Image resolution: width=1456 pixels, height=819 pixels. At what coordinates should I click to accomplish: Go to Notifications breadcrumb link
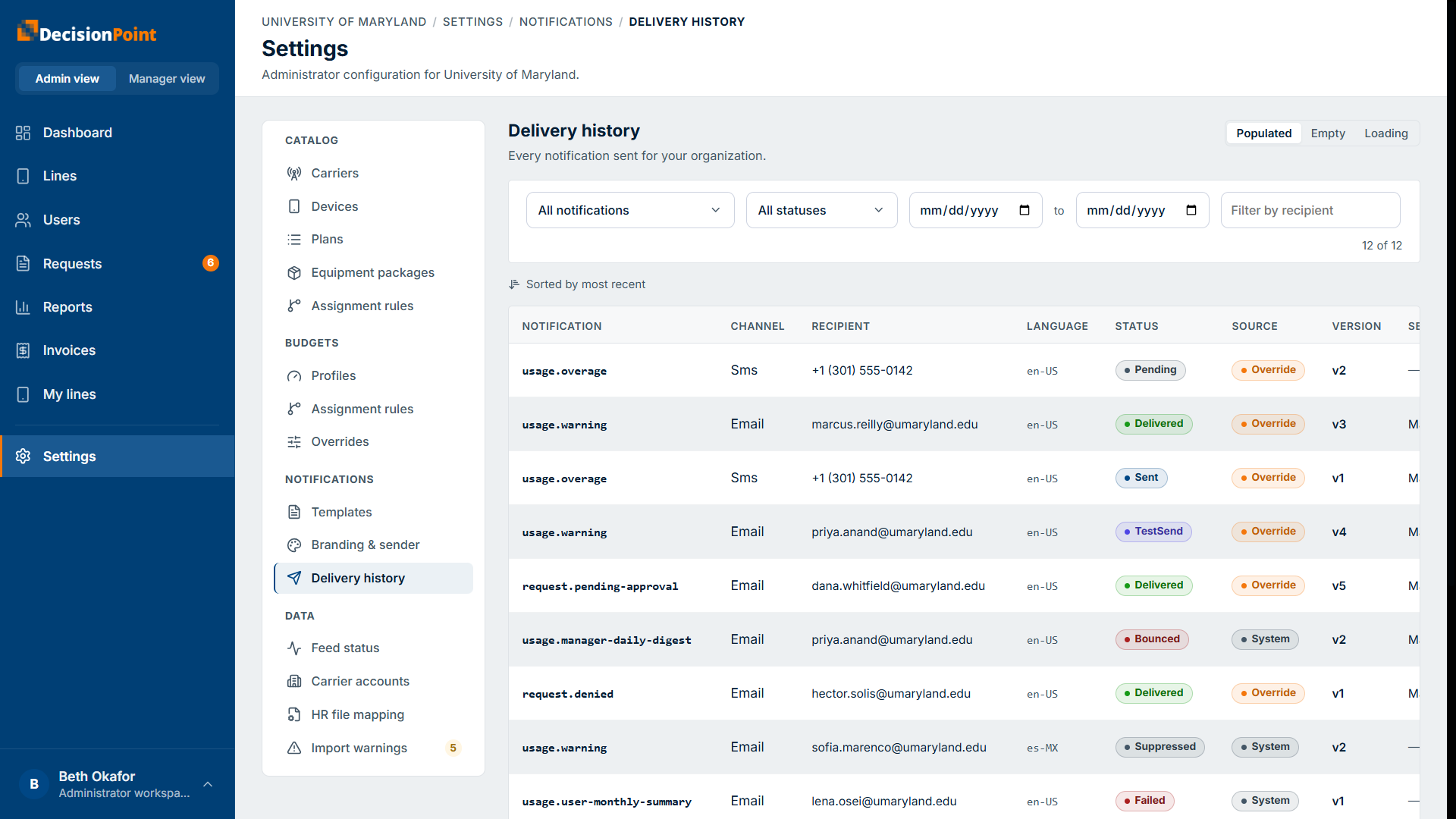(566, 22)
